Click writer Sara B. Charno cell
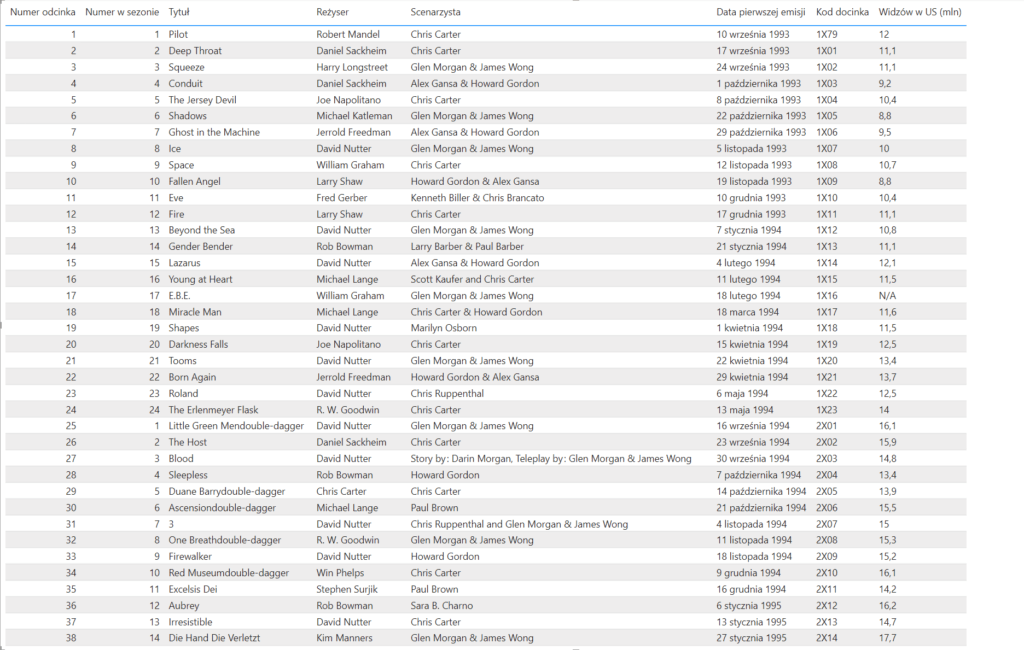The width and height of the screenshot is (1024, 650). (x=441, y=606)
